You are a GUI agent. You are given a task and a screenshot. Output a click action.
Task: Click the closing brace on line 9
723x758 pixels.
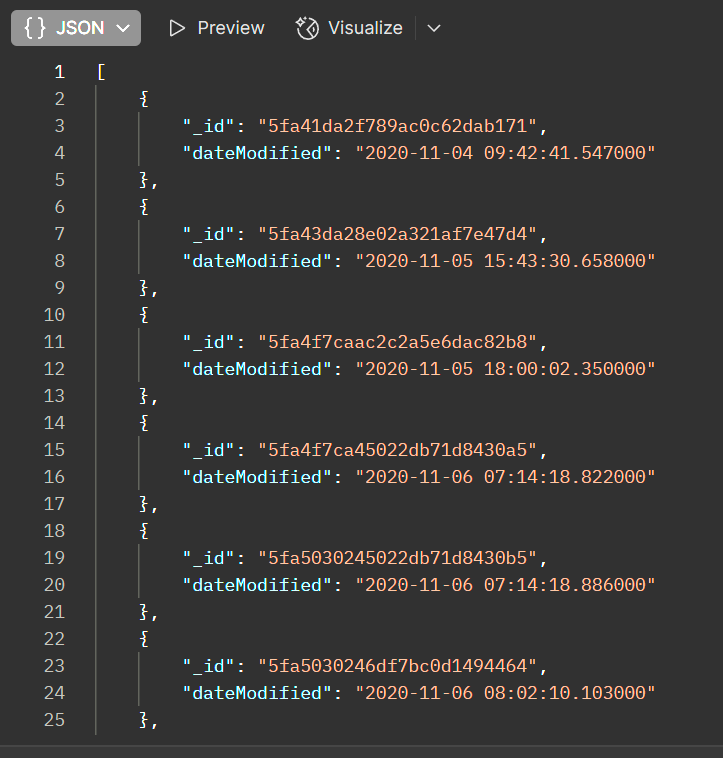pos(145,288)
